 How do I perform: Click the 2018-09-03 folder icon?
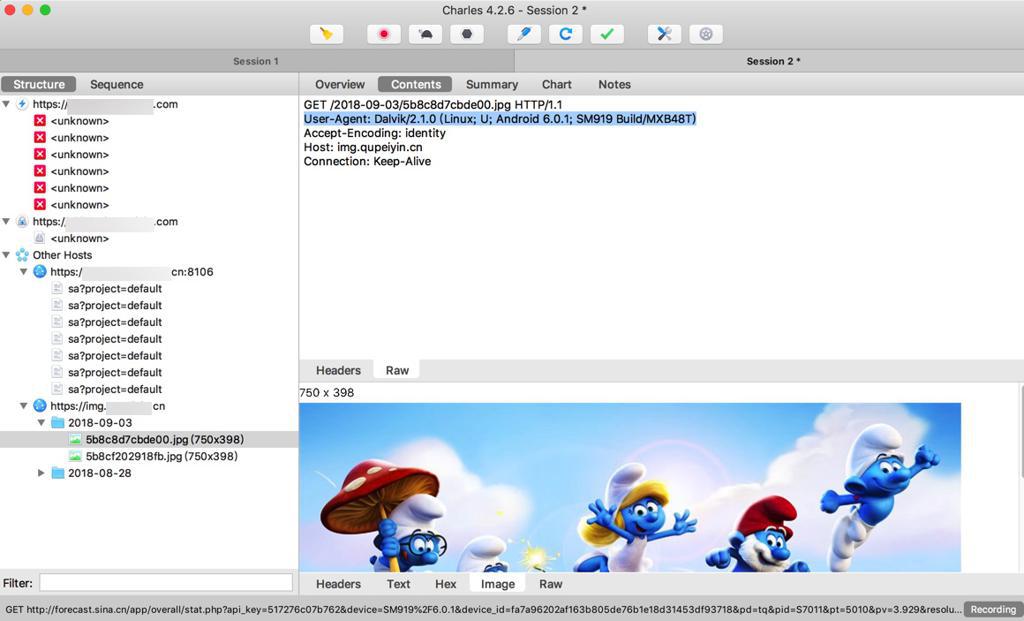click(57, 422)
